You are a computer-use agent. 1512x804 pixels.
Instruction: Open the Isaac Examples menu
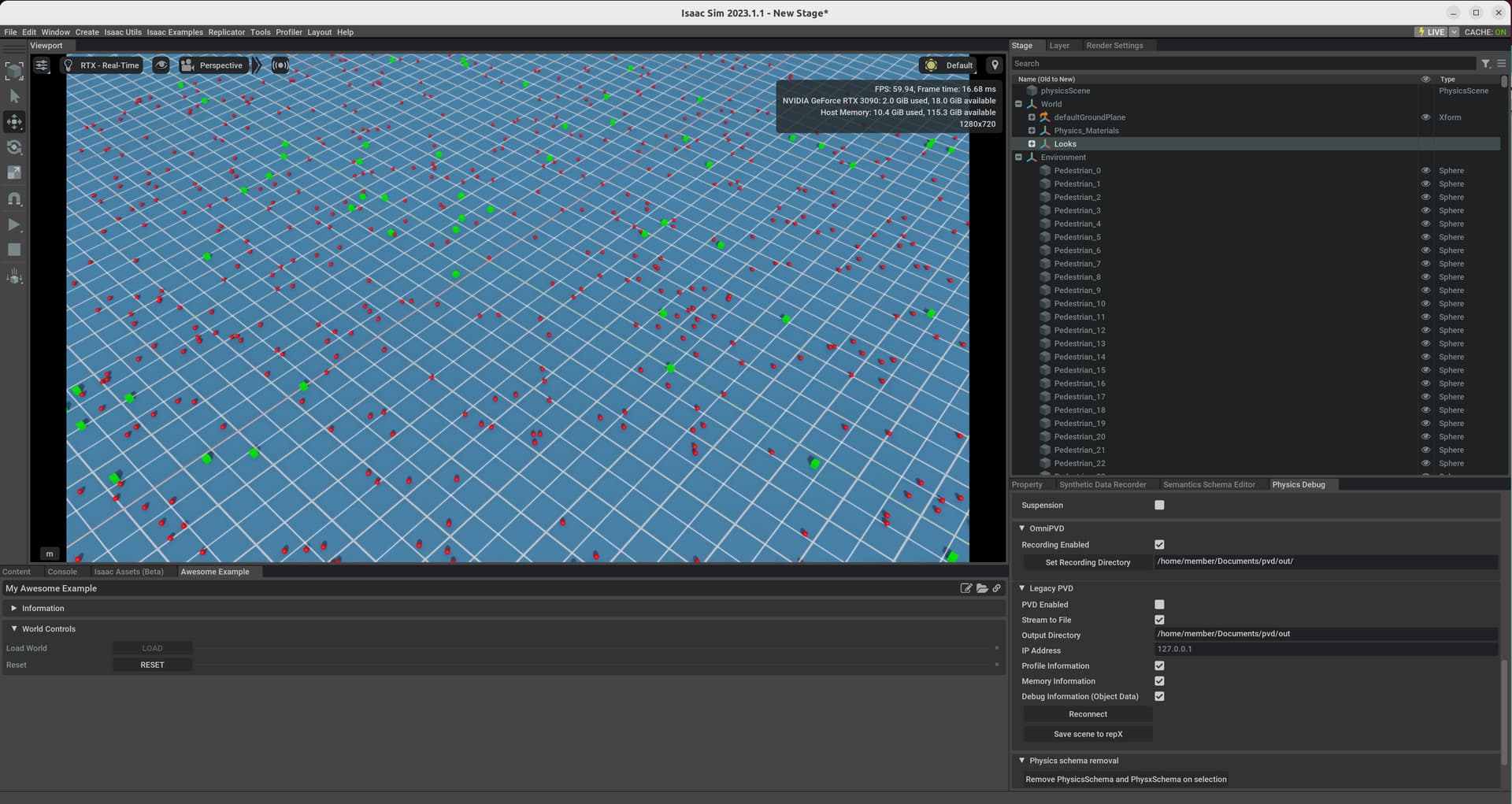(x=175, y=32)
